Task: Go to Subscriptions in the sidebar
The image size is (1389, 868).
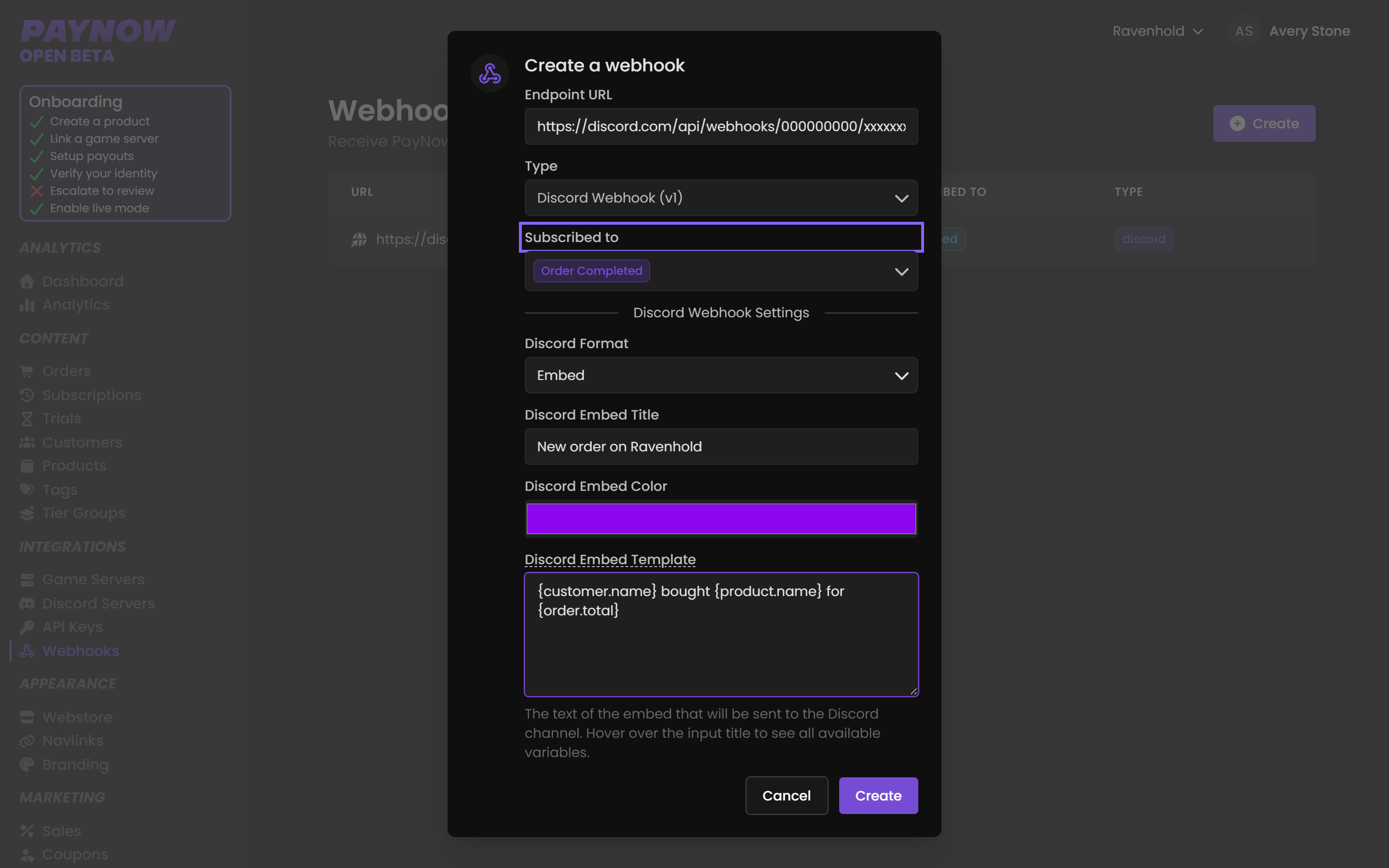Action: (x=92, y=395)
